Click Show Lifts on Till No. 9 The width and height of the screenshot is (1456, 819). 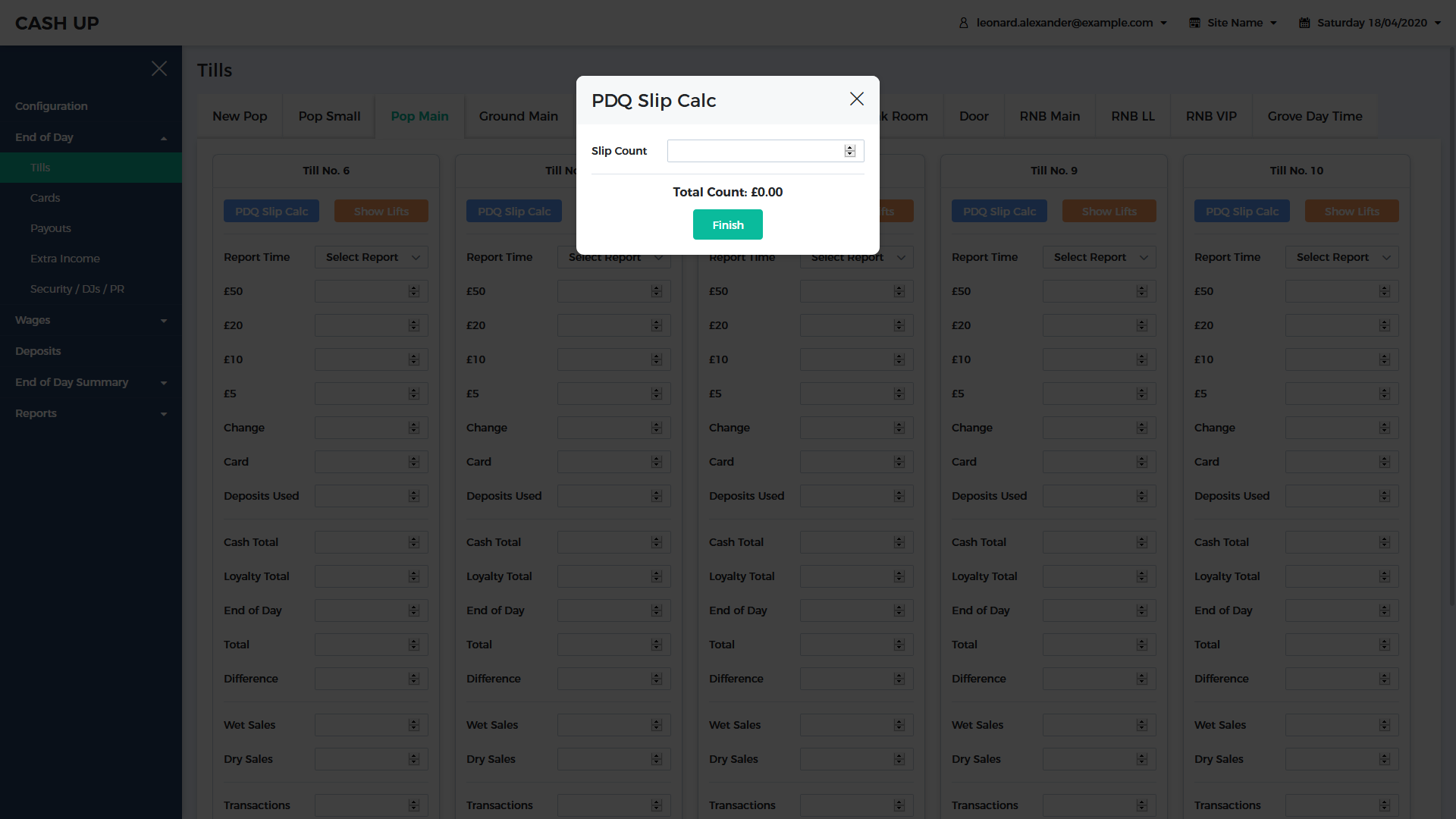click(1109, 212)
